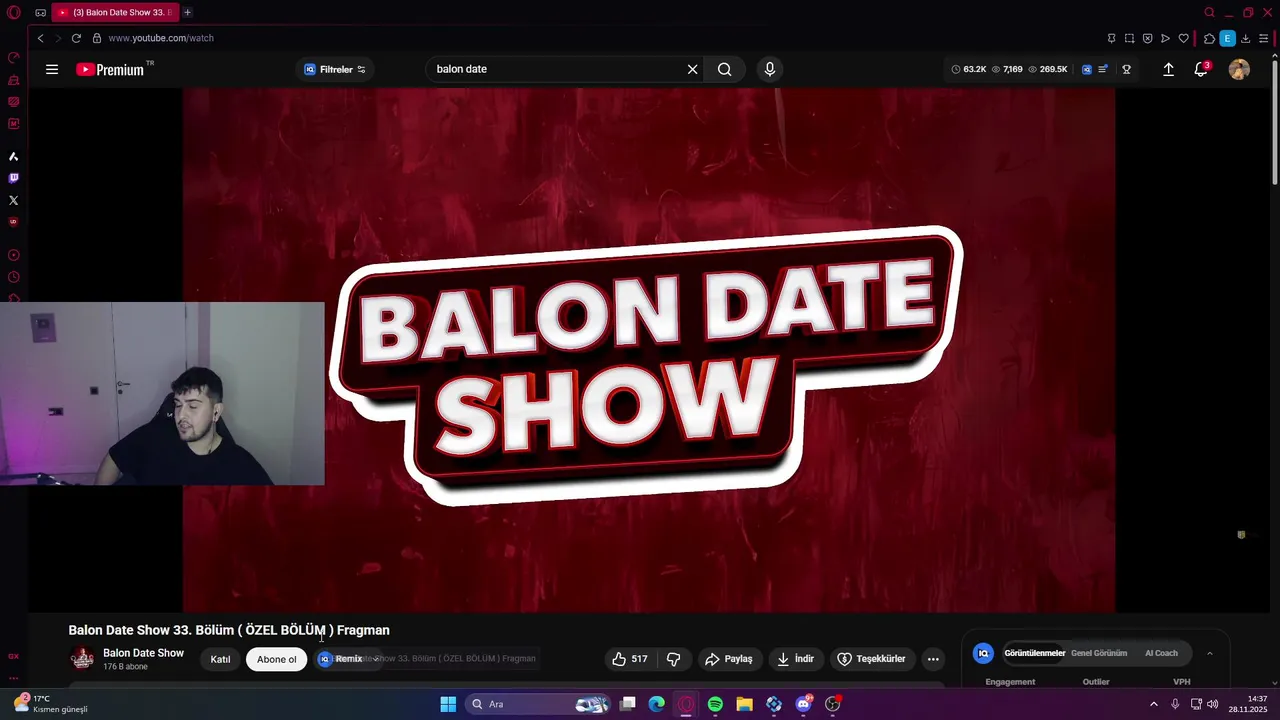Start voice search with microphone
The image size is (1280, 720).
(769, 69)
